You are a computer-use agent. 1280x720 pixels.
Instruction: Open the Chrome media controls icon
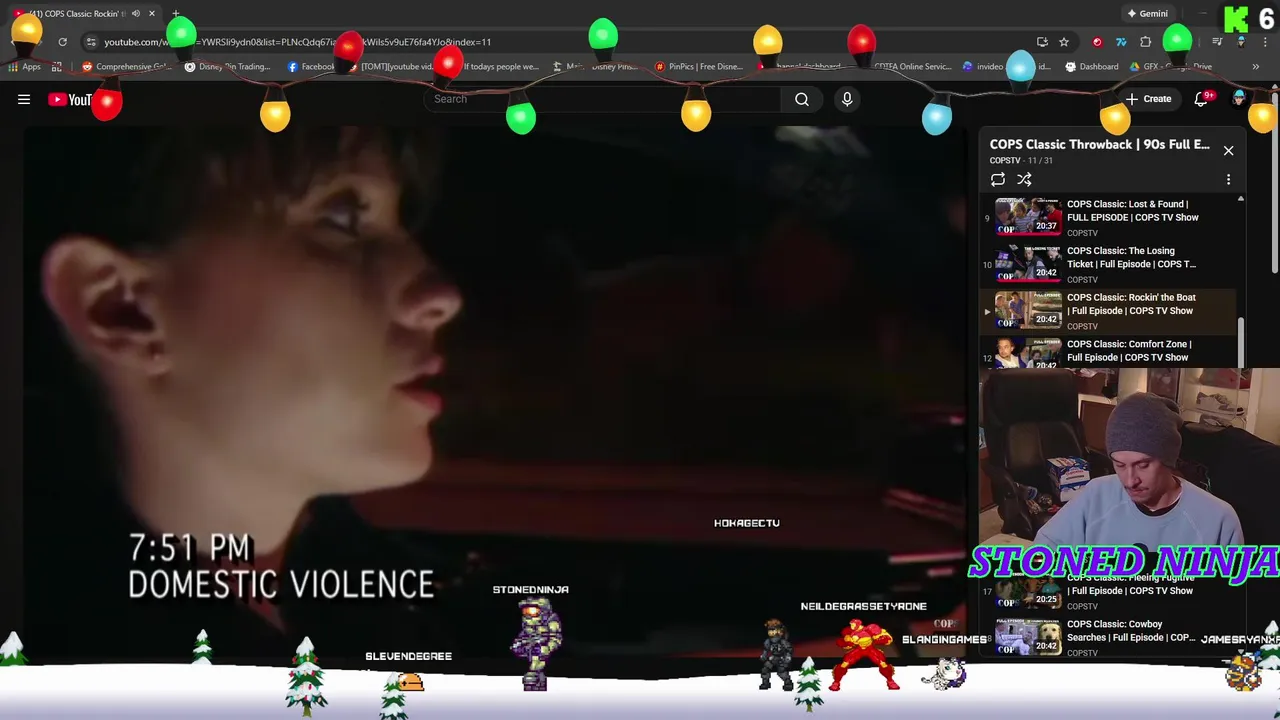pos(1217,42)
